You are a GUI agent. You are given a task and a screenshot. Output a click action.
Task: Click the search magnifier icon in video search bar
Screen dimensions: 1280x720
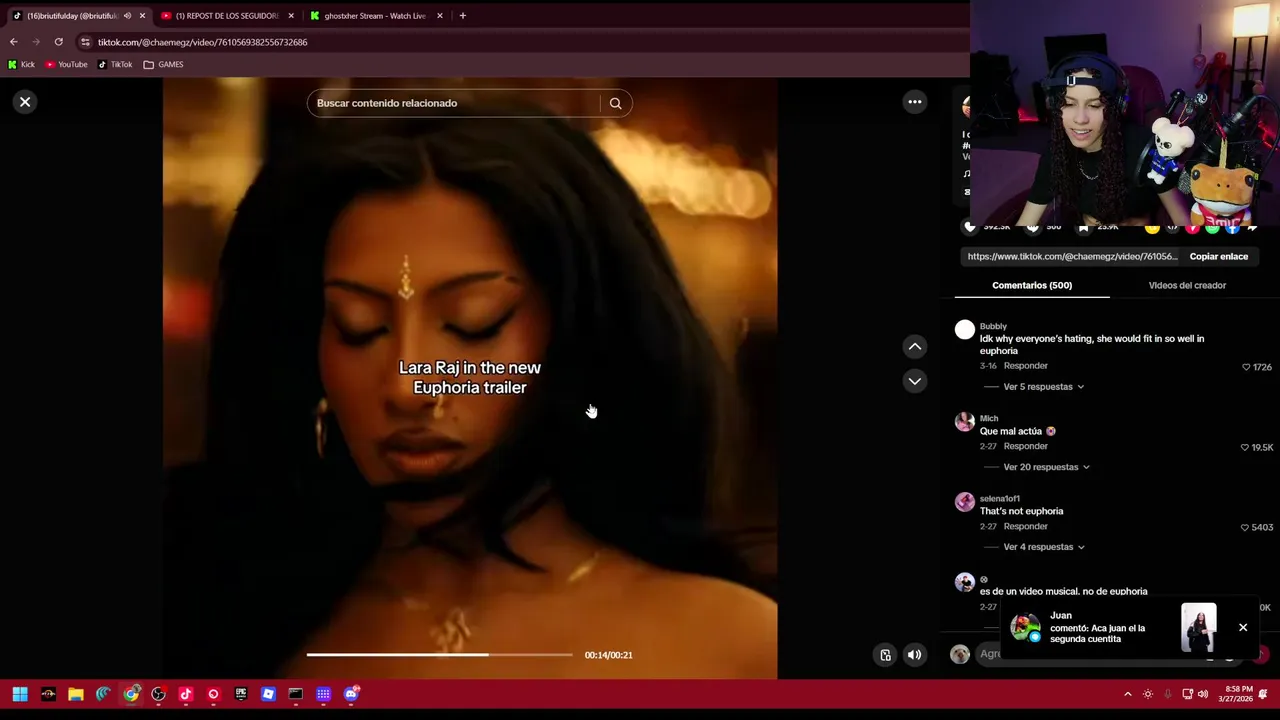click(616, 103)
